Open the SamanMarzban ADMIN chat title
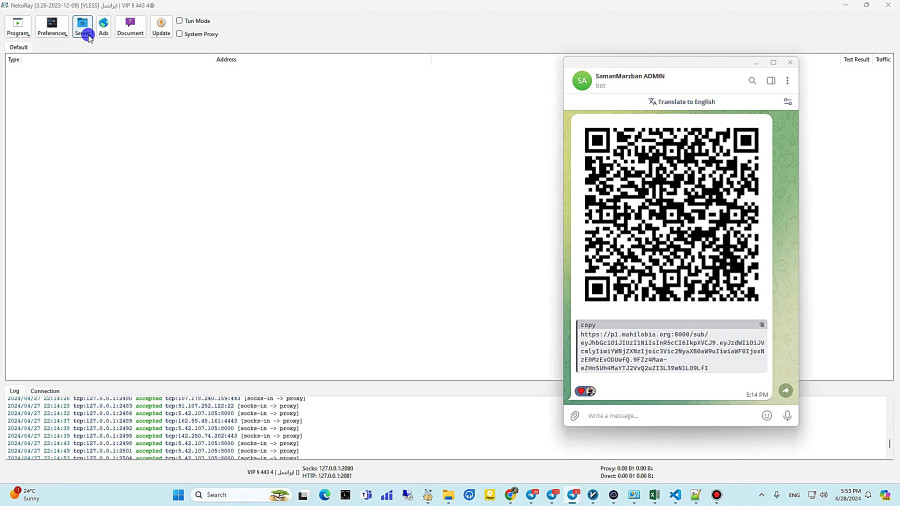Image resolution: width=900 pixels, height=506 pixels. (x=630, y=76)
